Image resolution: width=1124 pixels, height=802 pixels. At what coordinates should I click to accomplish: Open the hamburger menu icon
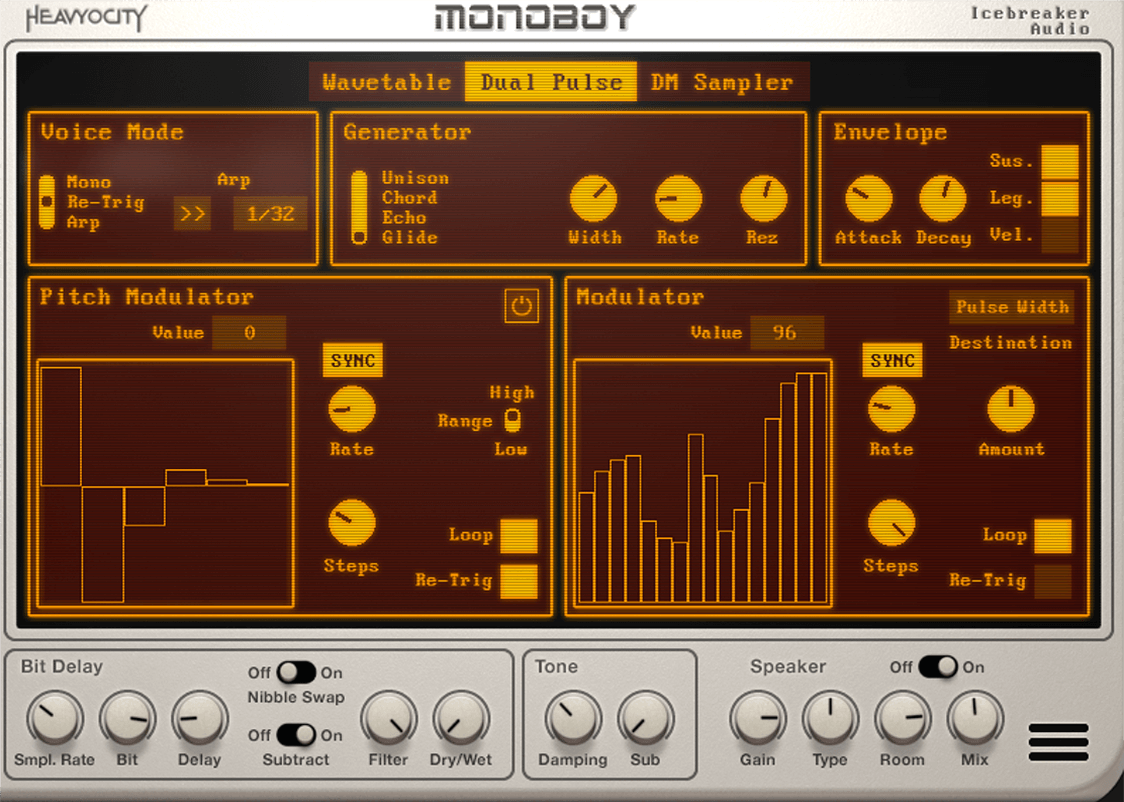coord(1058,742)
